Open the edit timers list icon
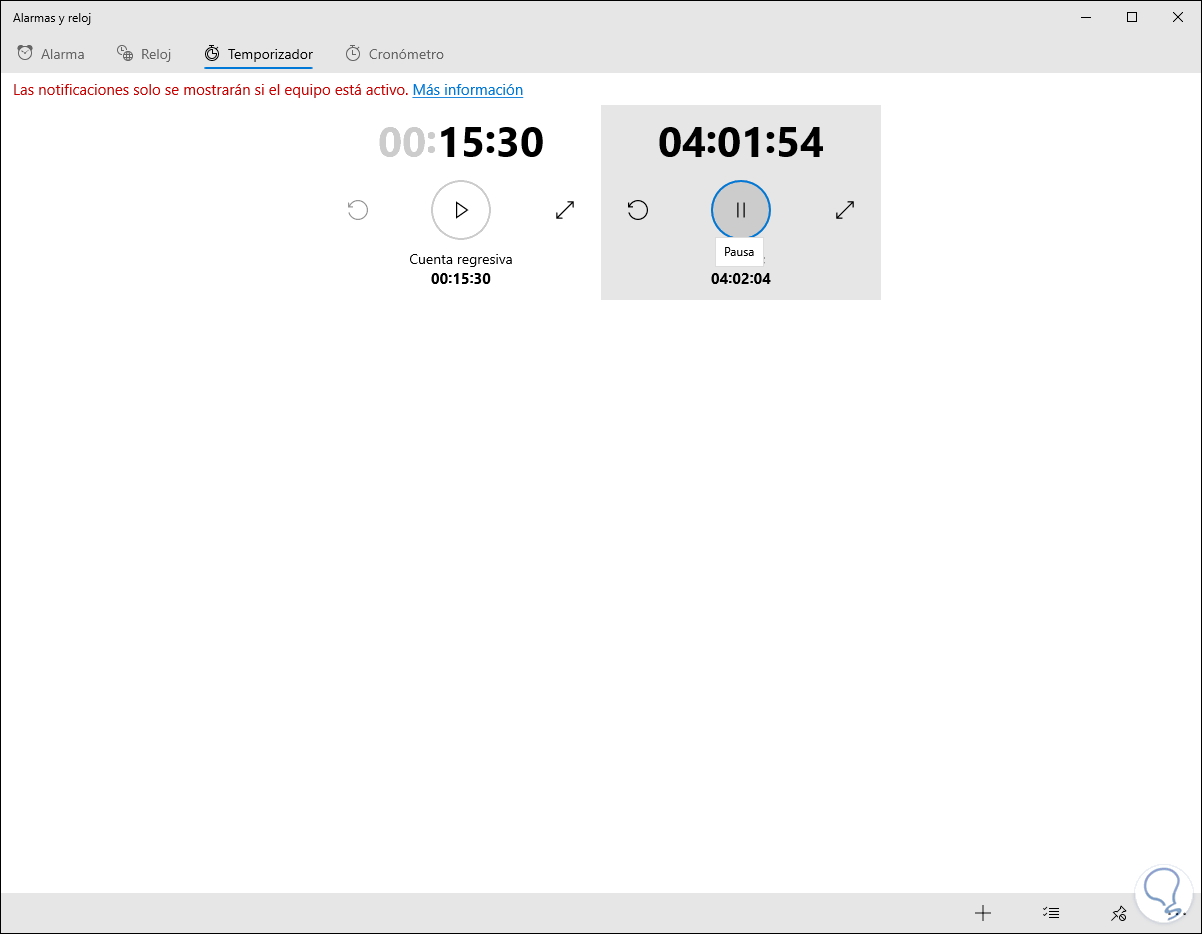This screenshot has width=1202, height=934. tap(1051, 913)
